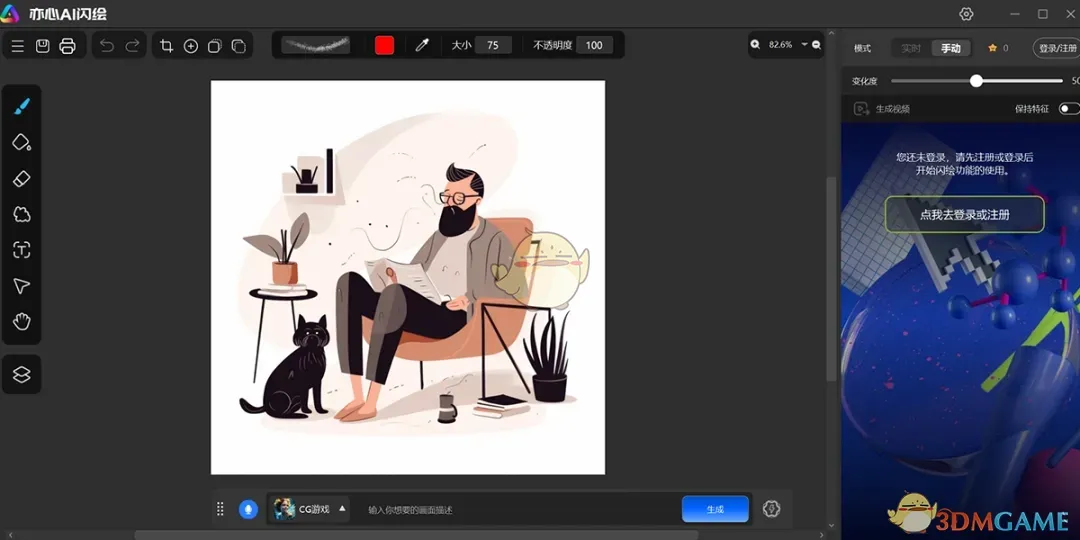Click 点我去登录或注册 button
Viewport: 1080px width, 540px height.
coord(964,215)
